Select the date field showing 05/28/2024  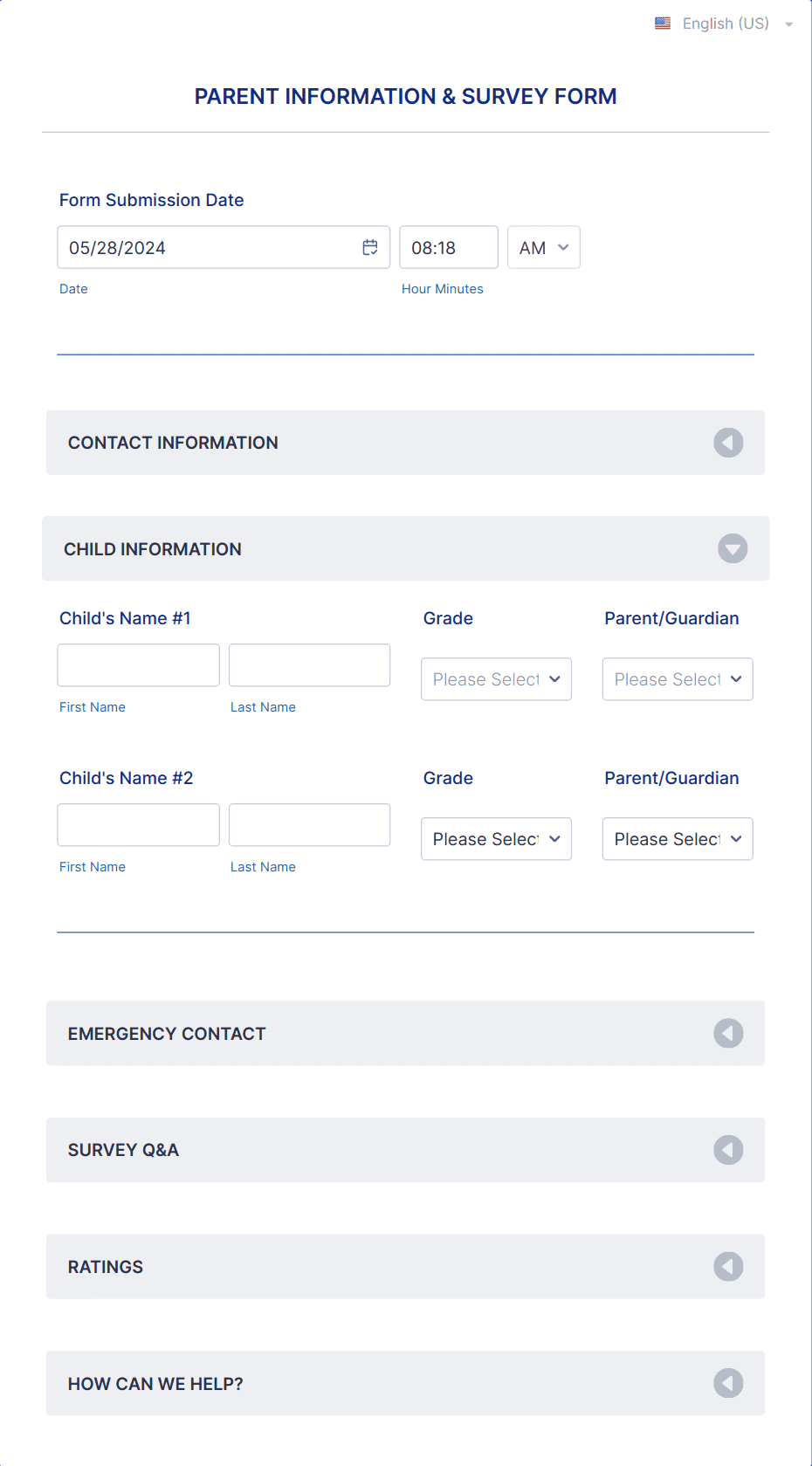pos(210,247)
